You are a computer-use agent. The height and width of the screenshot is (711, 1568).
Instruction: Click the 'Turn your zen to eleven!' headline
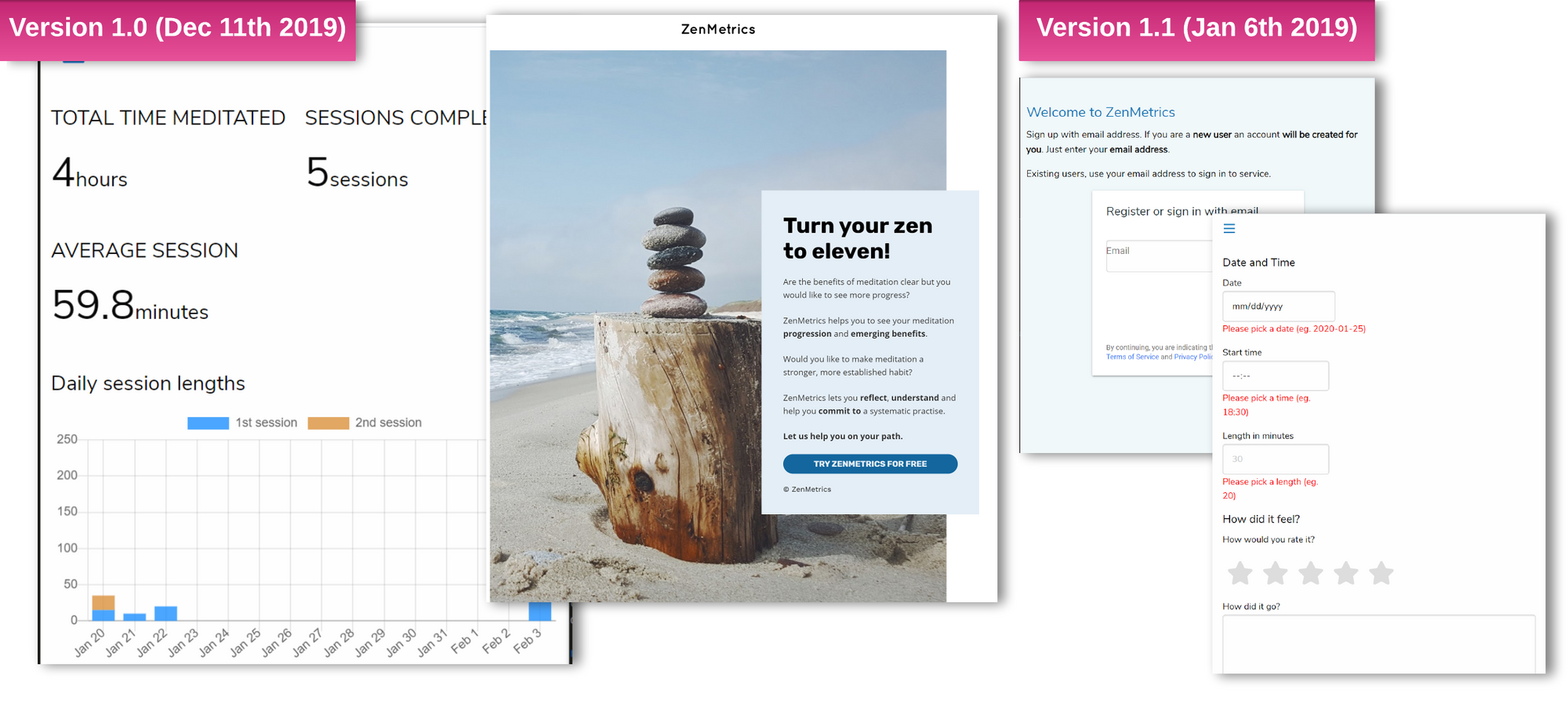click(858, 238)
